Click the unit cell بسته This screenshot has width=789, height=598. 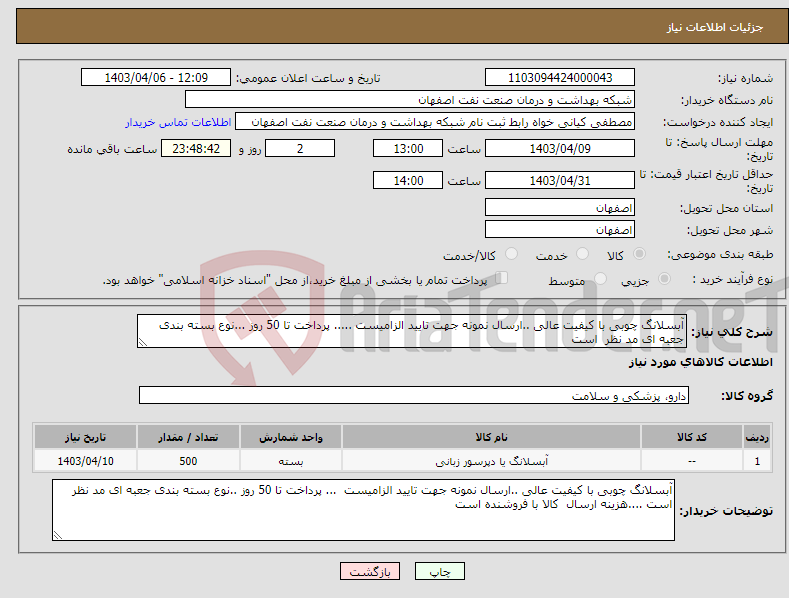[291, 461]
